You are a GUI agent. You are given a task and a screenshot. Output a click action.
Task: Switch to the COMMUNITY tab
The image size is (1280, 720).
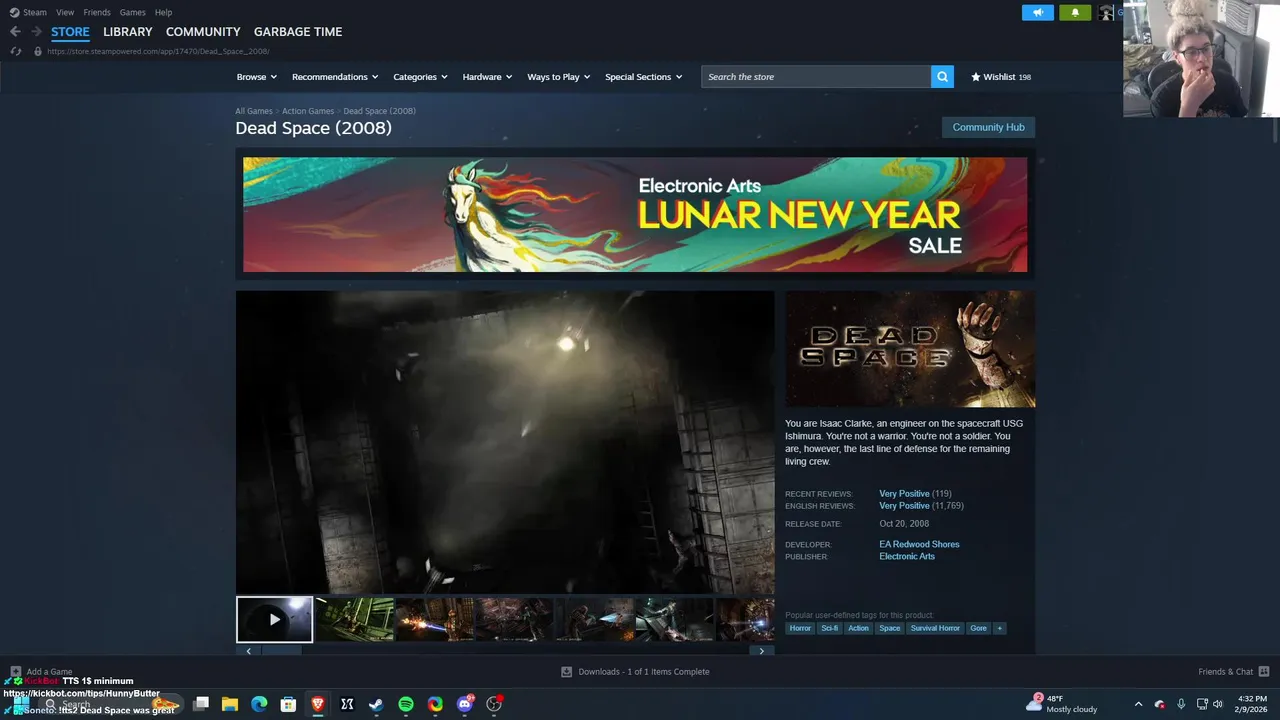[203, 32]
